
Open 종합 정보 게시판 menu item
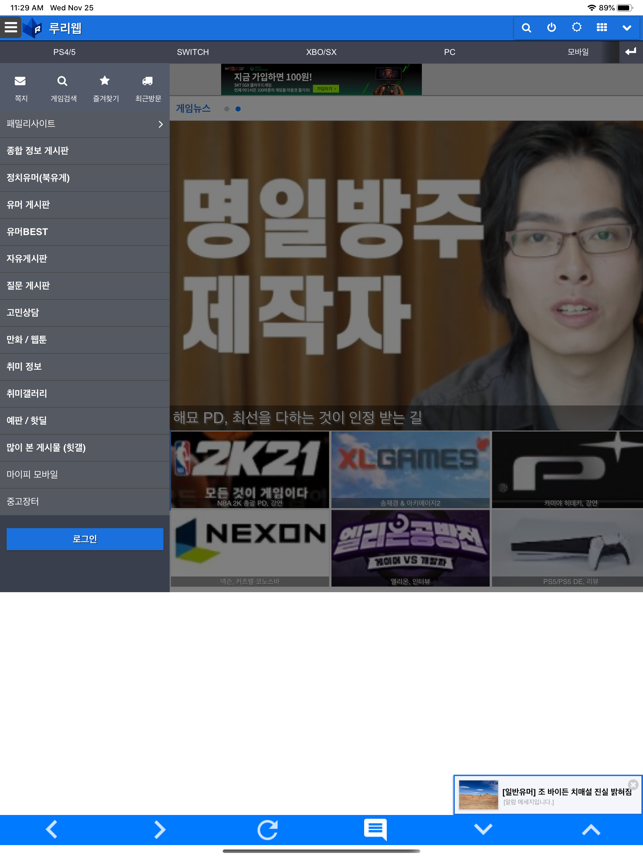click(x=85, y=150)
